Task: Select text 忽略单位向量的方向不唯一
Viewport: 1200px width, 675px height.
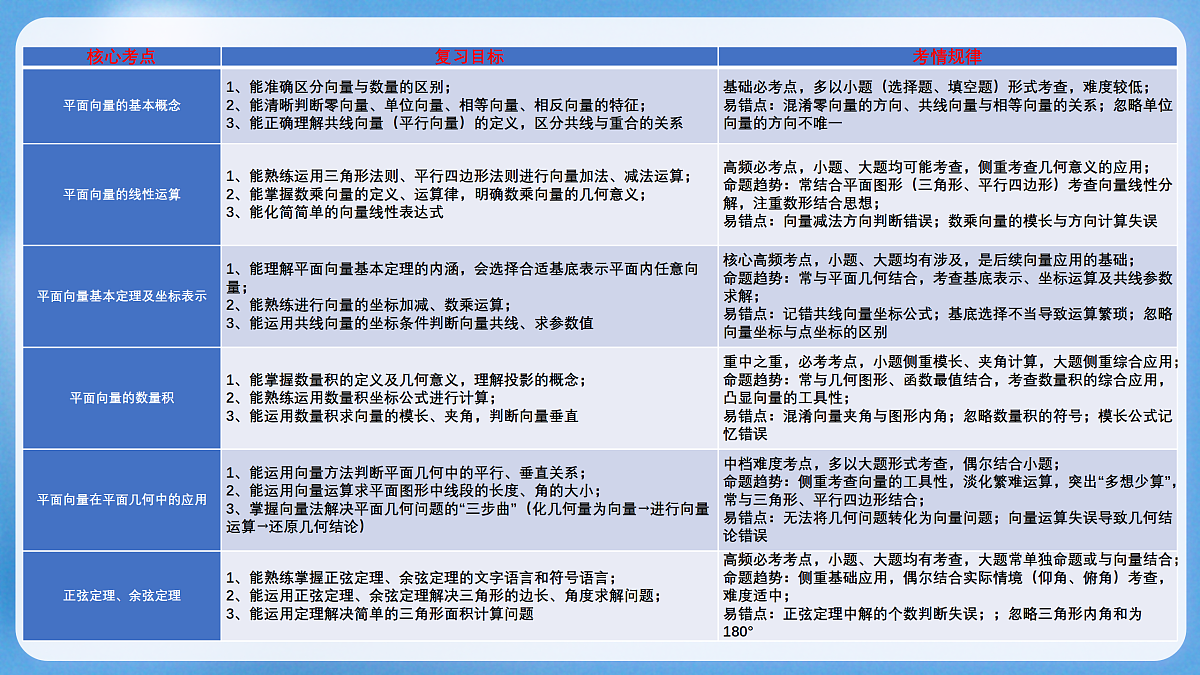Action: pos(947,114)
